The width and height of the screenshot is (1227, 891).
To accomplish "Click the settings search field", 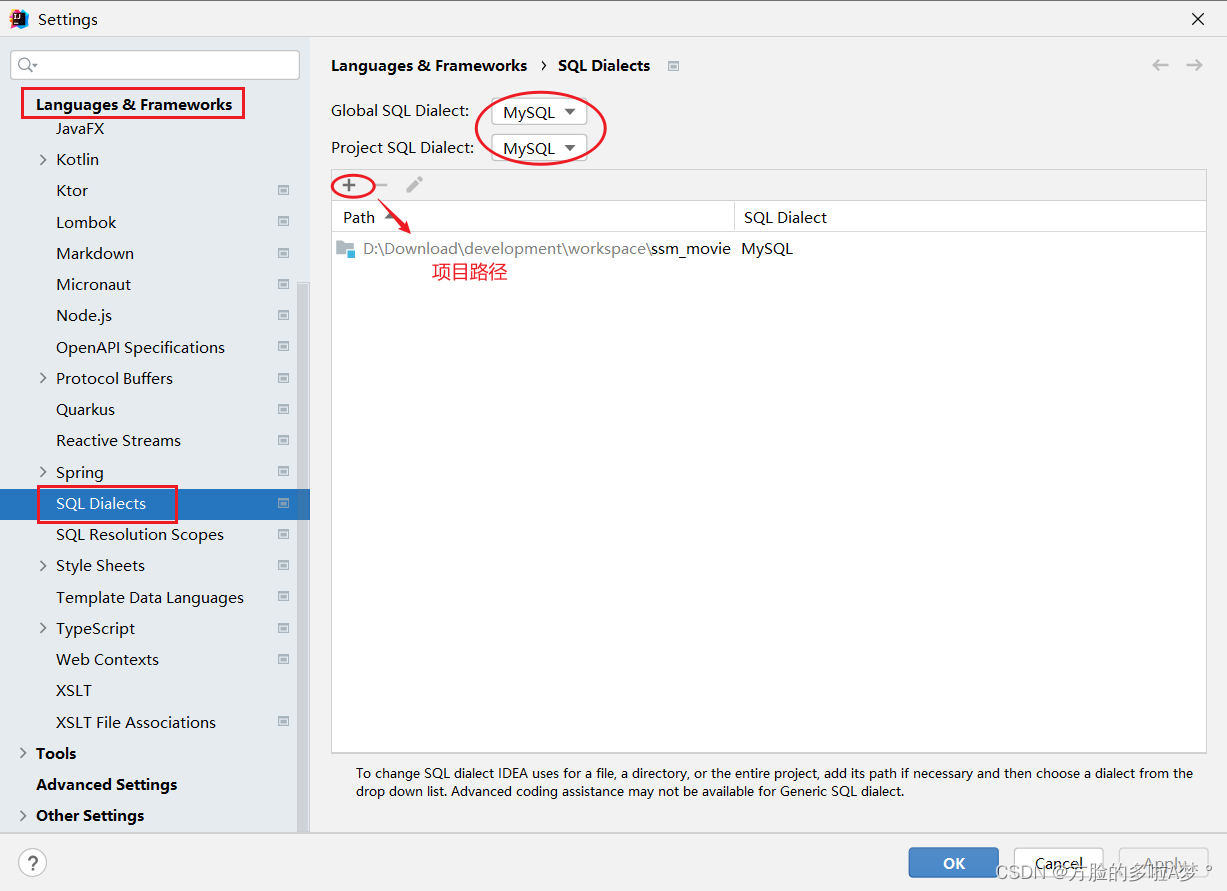I will click(155, 65).
